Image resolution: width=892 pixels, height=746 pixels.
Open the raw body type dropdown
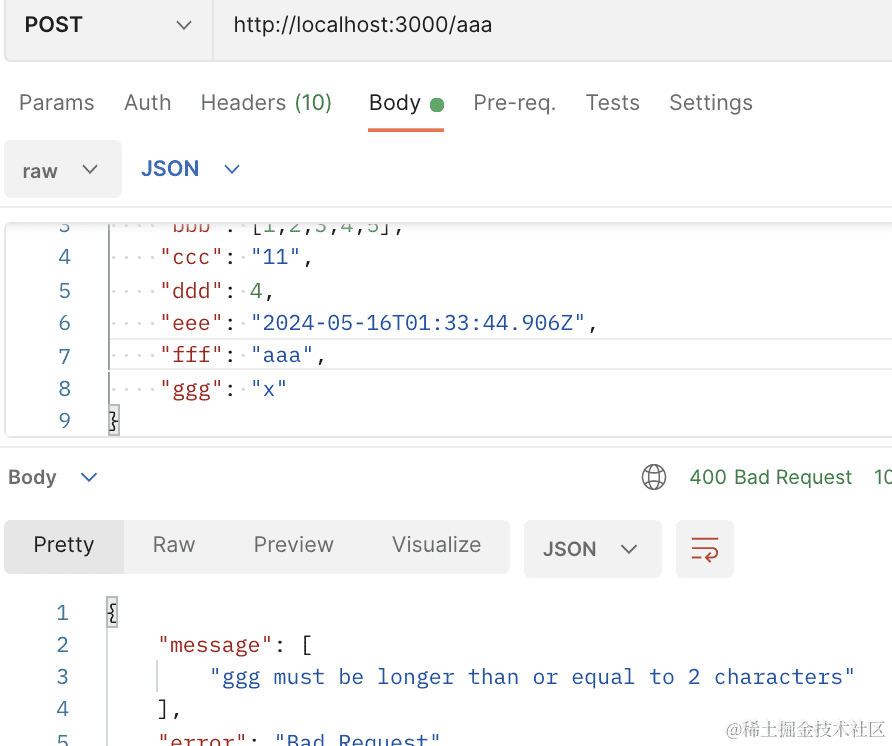pos(62,170)
